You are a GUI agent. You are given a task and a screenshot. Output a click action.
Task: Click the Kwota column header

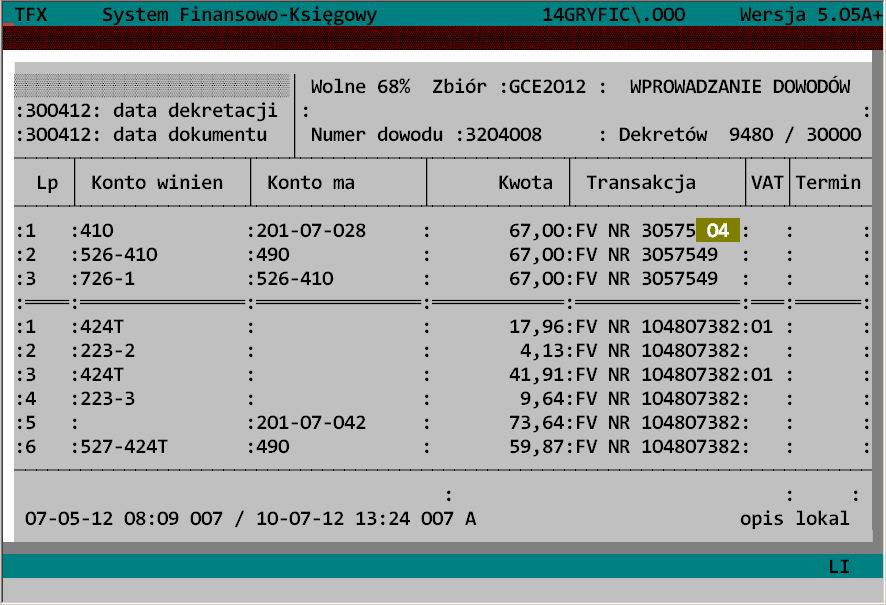pyautogui.click(x=525, y=183)
